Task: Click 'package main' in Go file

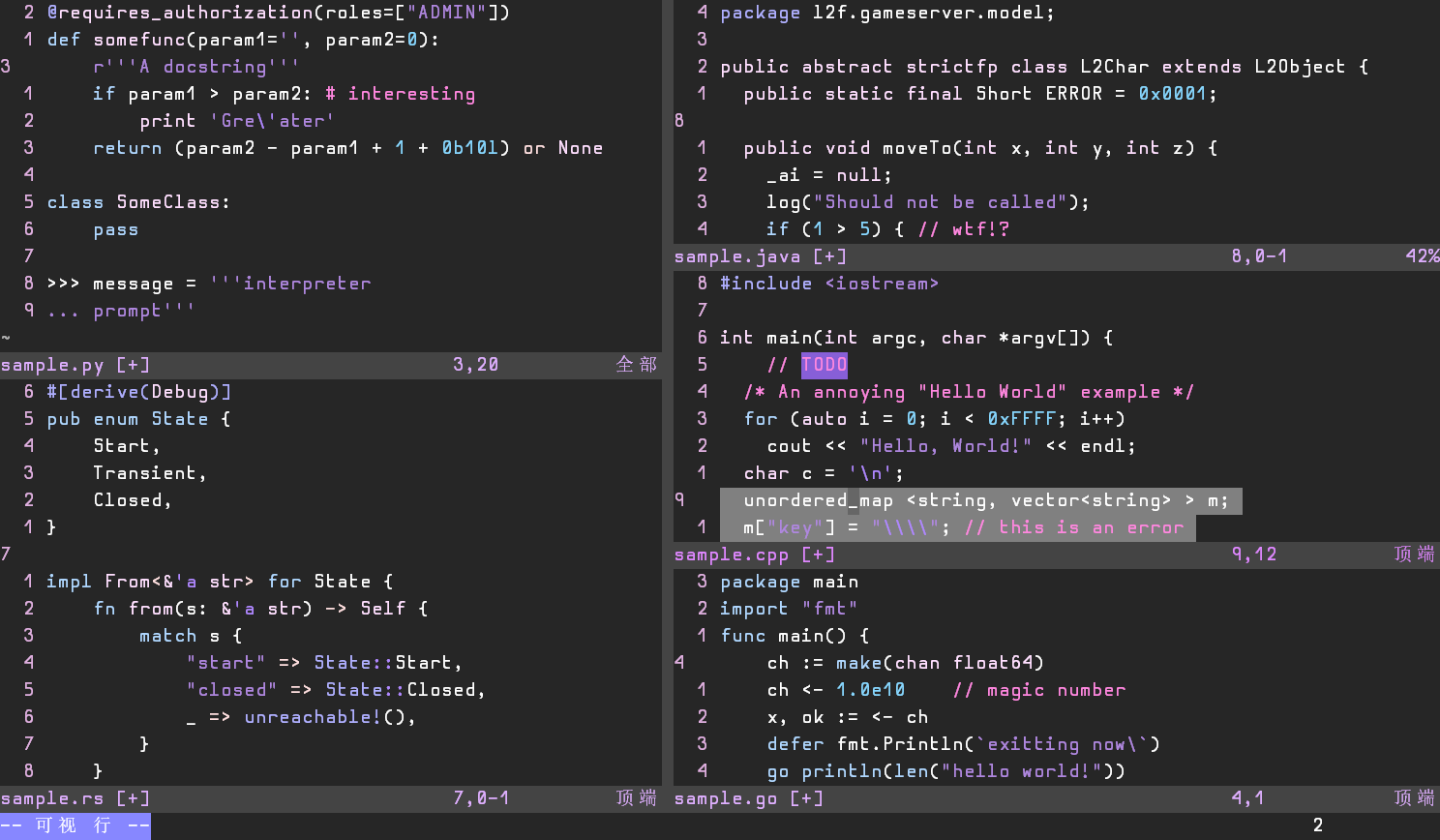Action: (x=790, y=582)
